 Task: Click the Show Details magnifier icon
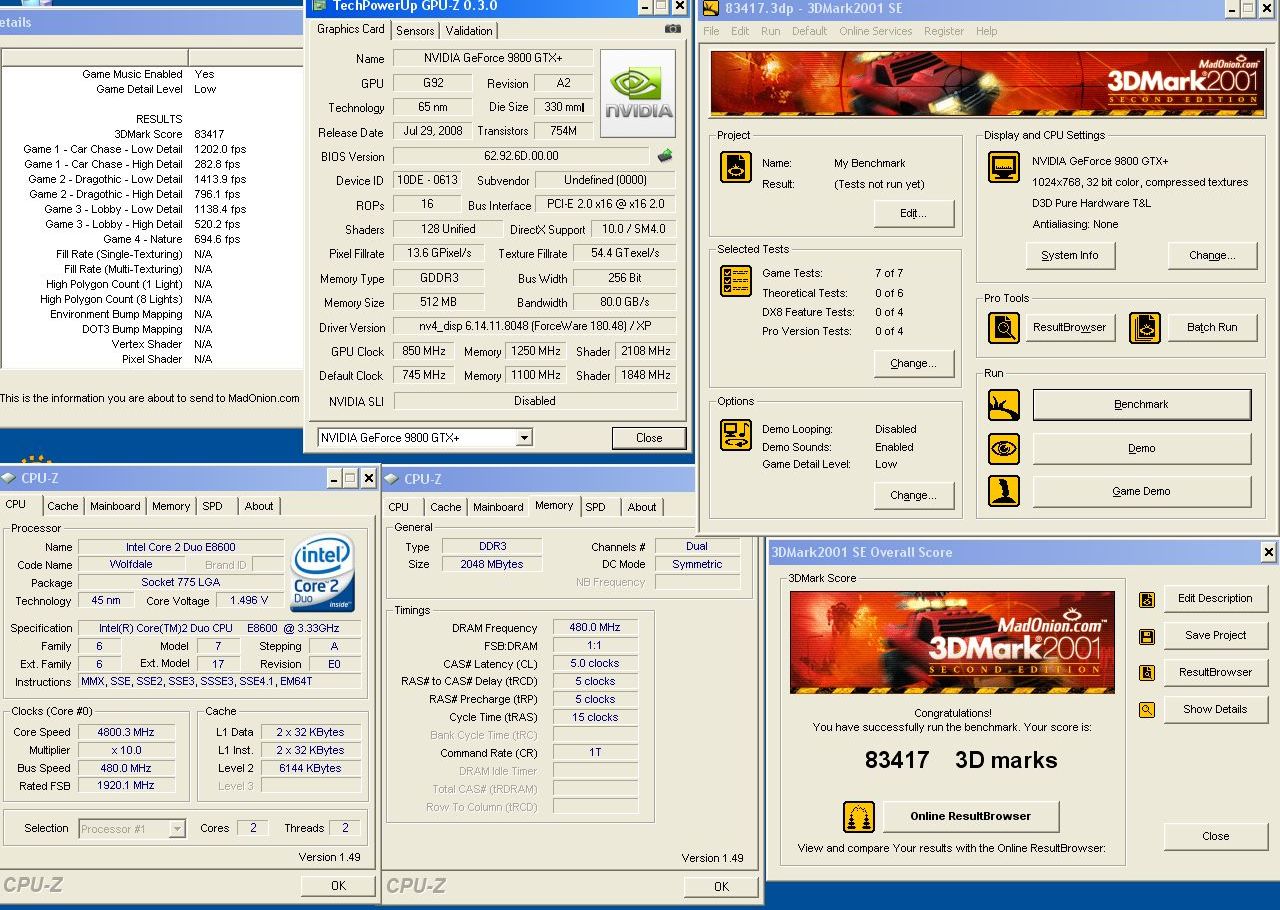(x=1147, y=710)
